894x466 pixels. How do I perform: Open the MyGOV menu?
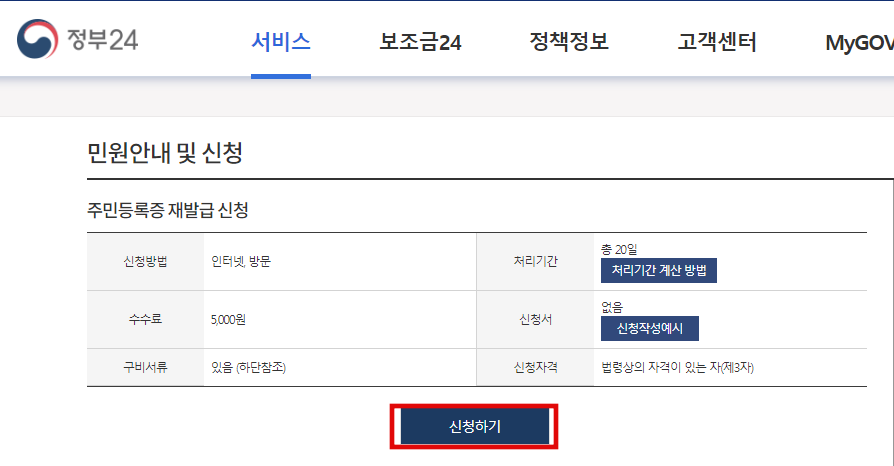pos(859,43)
